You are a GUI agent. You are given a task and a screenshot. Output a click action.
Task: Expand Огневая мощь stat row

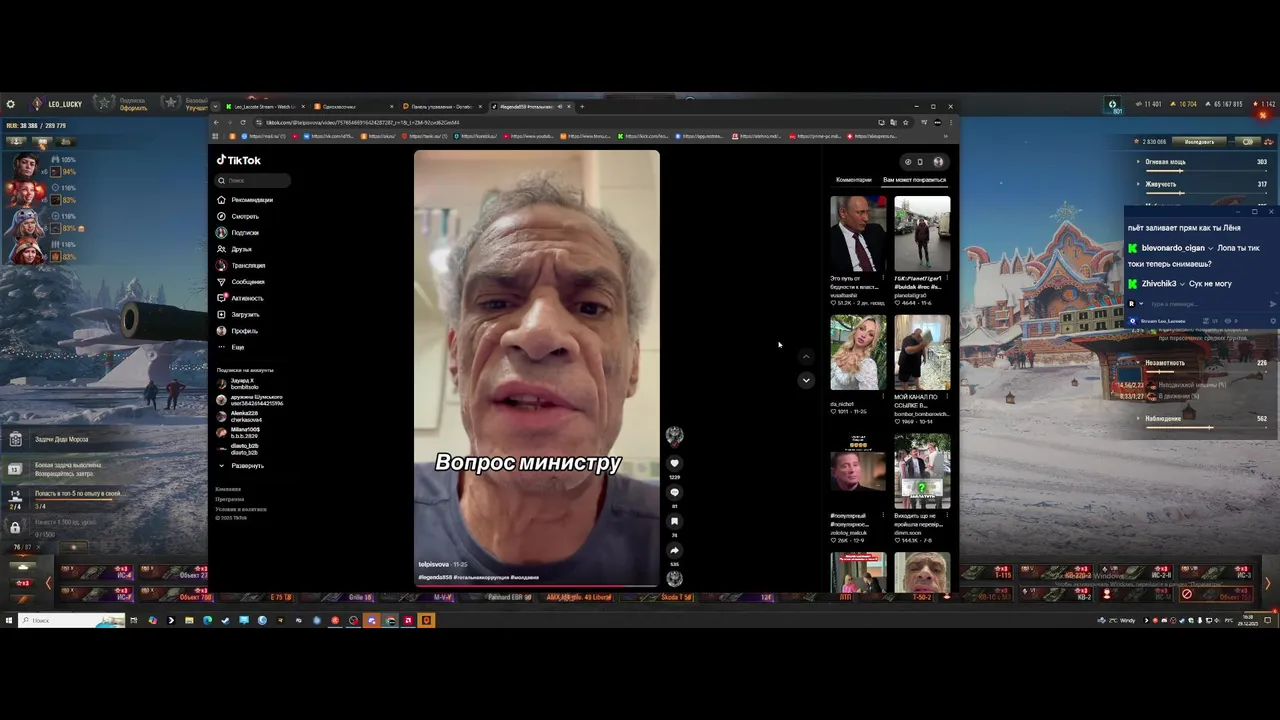pyautogui.click(x=1201, y=162)
